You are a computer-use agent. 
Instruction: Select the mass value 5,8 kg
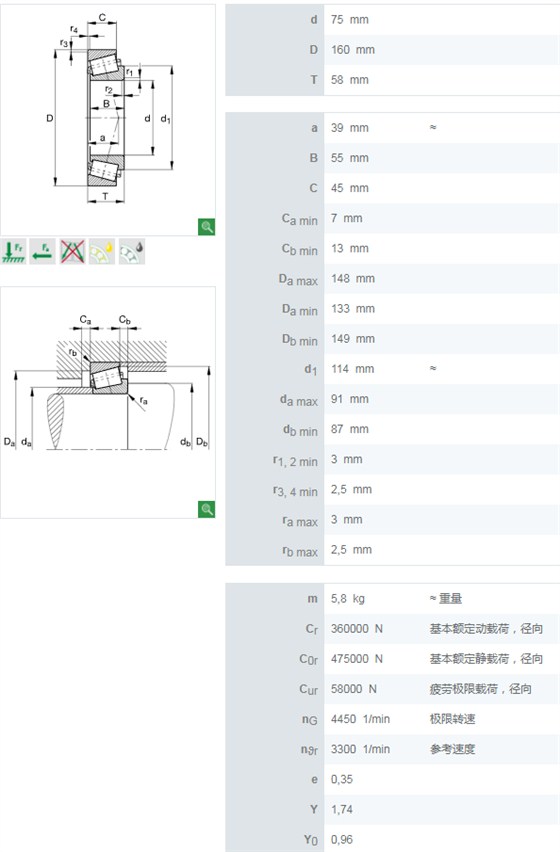[348, 599]
